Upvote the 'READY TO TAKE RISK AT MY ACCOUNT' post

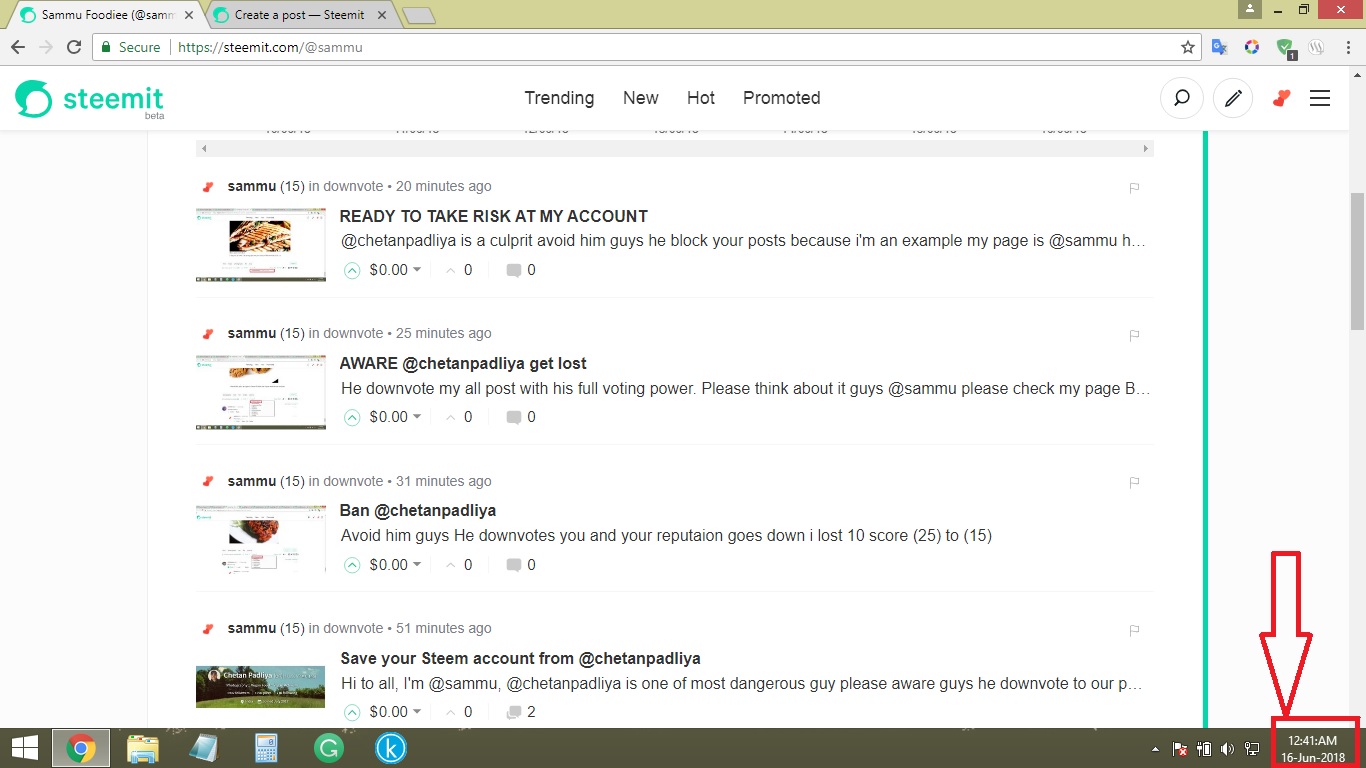click(x=352, y=270)
